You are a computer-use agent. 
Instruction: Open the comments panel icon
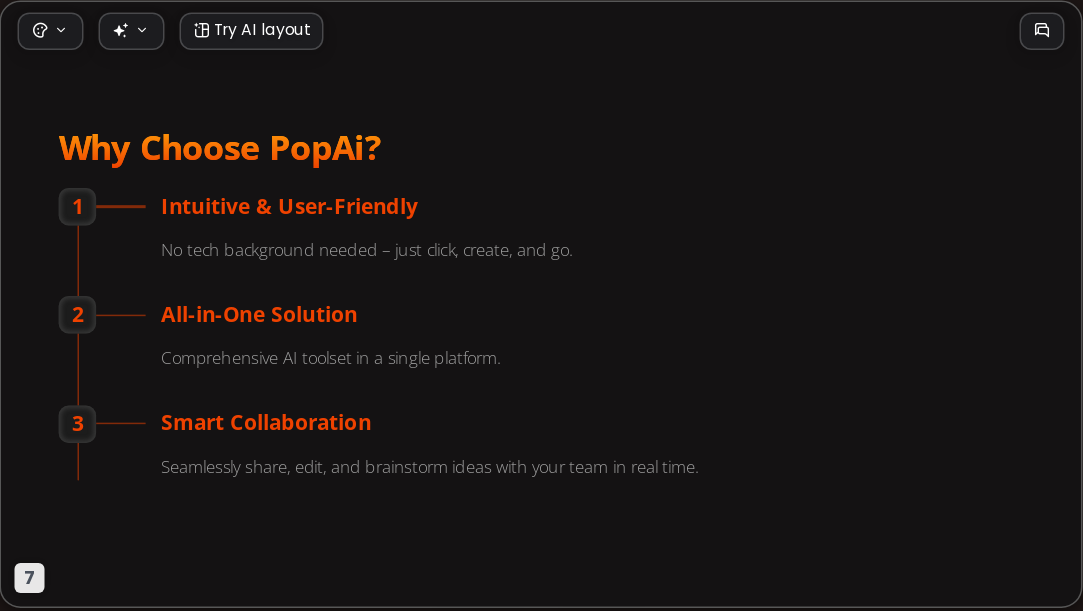1042,31
